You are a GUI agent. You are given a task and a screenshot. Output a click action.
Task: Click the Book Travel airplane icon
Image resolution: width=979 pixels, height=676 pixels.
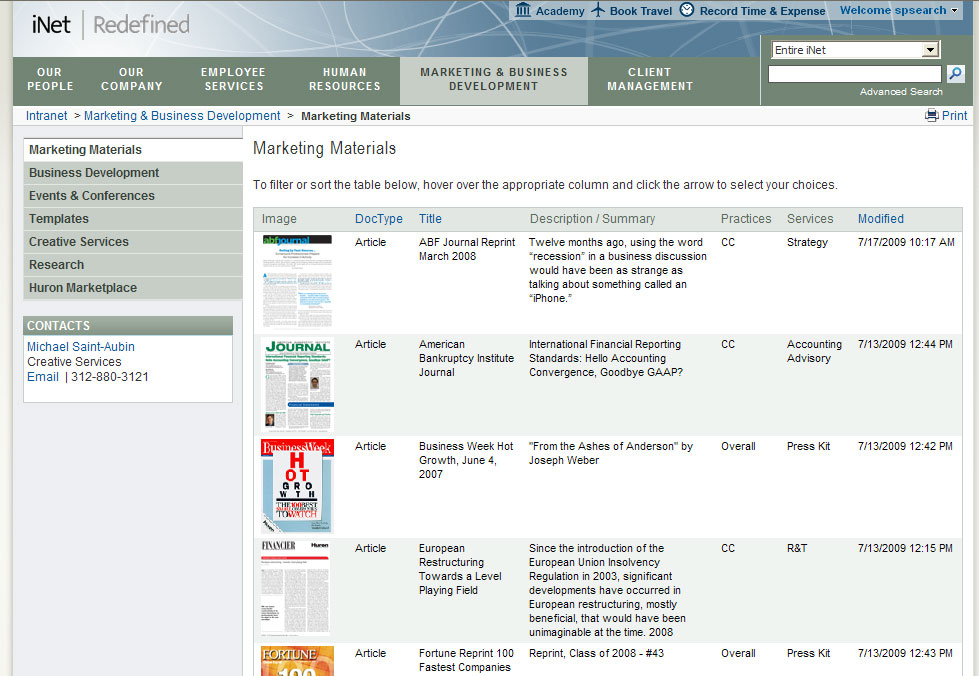click(x=598, y=10)
